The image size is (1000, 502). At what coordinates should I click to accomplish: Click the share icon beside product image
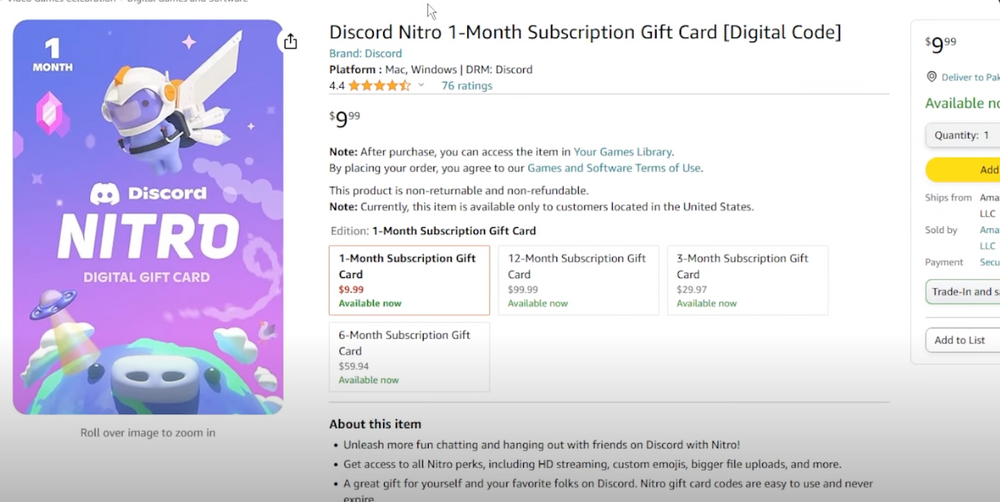(290, 41)
